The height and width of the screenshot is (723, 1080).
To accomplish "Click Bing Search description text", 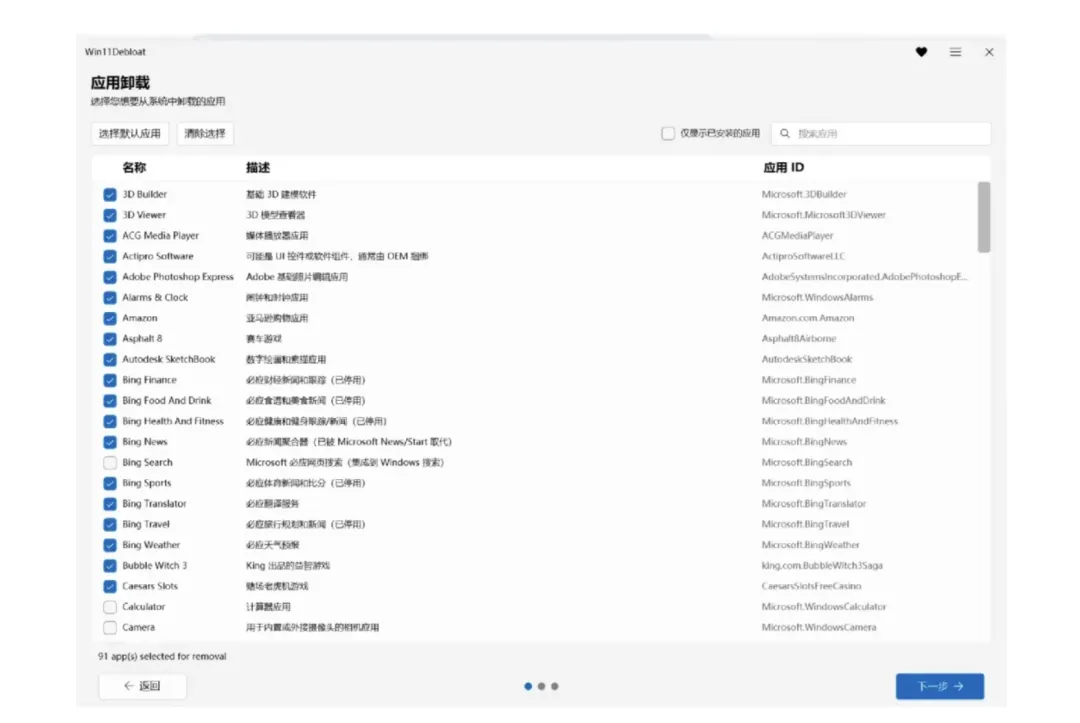I will coord(345,463).
